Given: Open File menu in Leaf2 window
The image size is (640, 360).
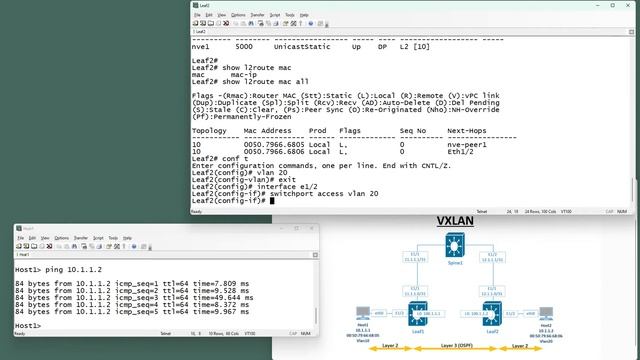Looking at the screenshot, I should click(x=198, y=15).
